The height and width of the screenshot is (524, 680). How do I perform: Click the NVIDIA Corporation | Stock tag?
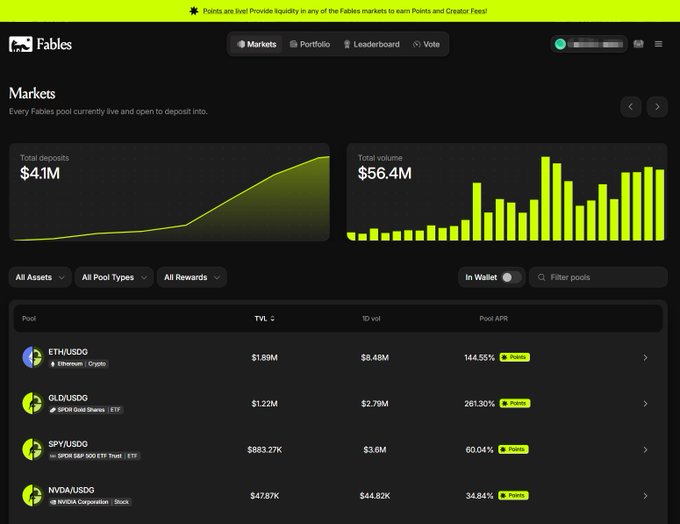90,501
